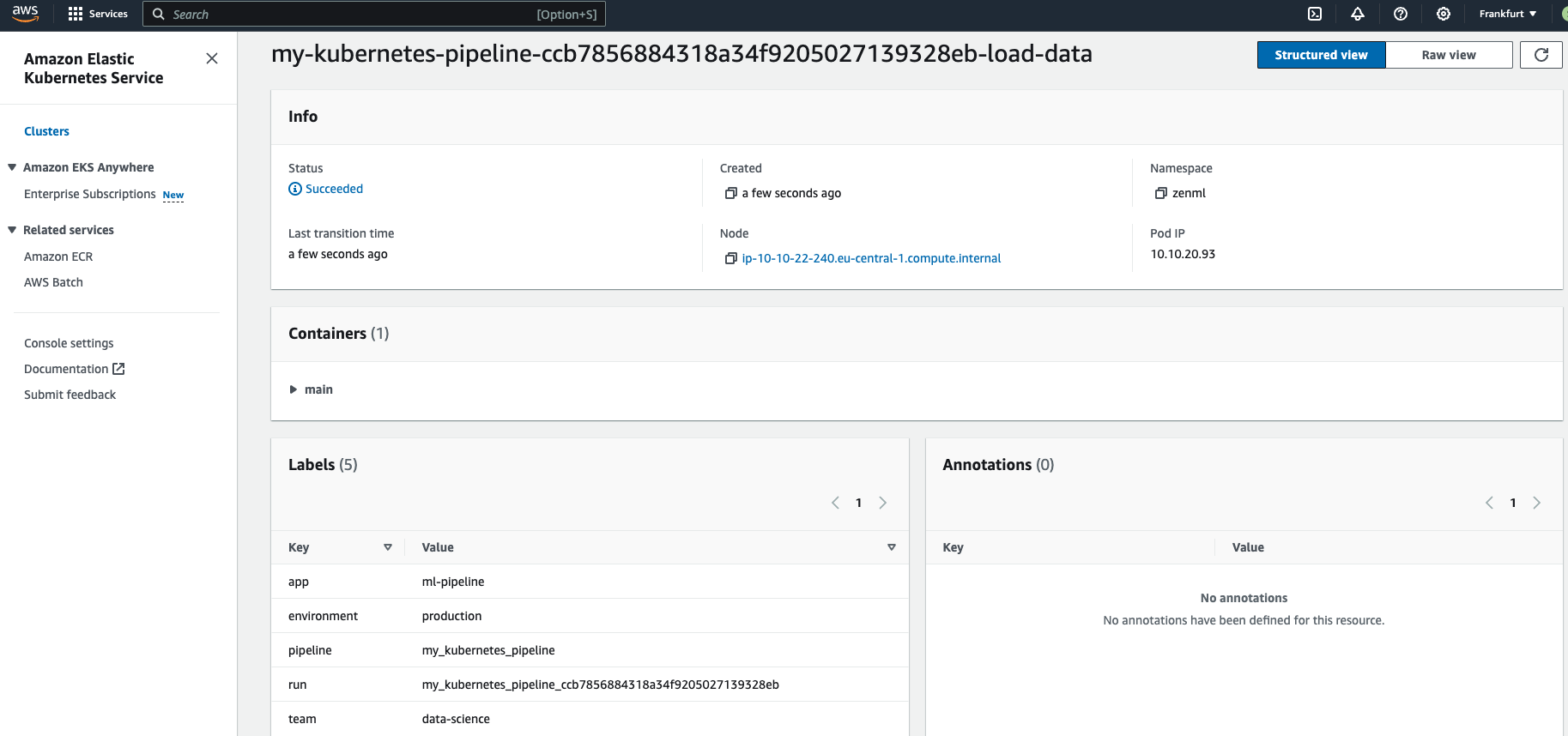Open the CloudShell terminal icon
The image size is (1568, 736).
1315,14
